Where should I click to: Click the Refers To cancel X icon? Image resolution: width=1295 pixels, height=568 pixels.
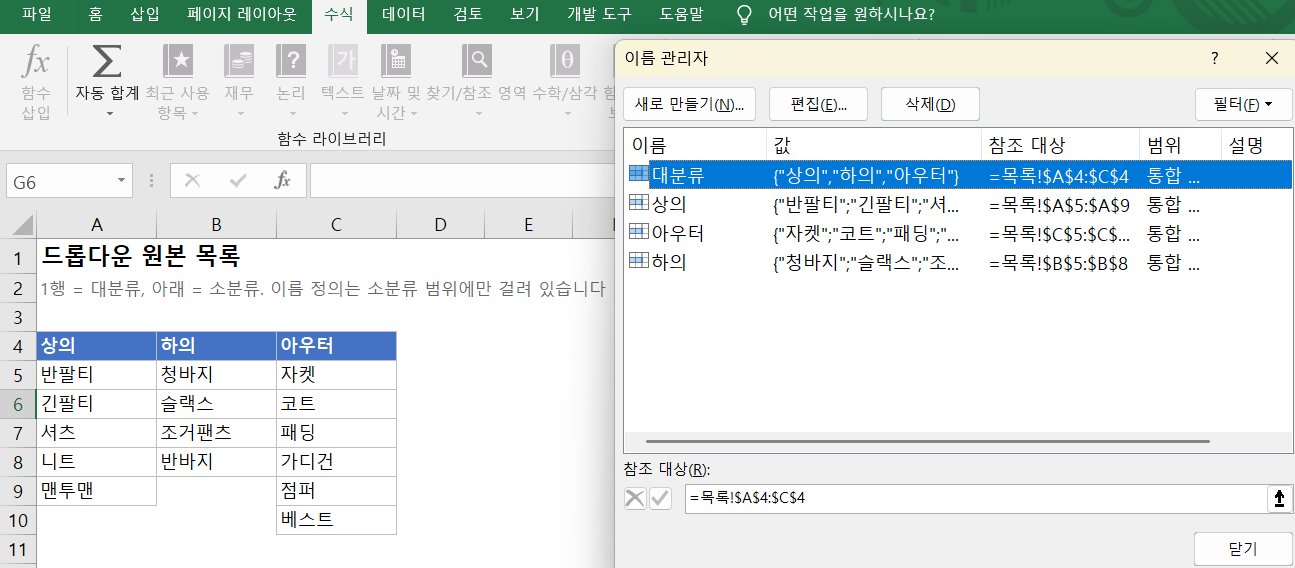635,498
